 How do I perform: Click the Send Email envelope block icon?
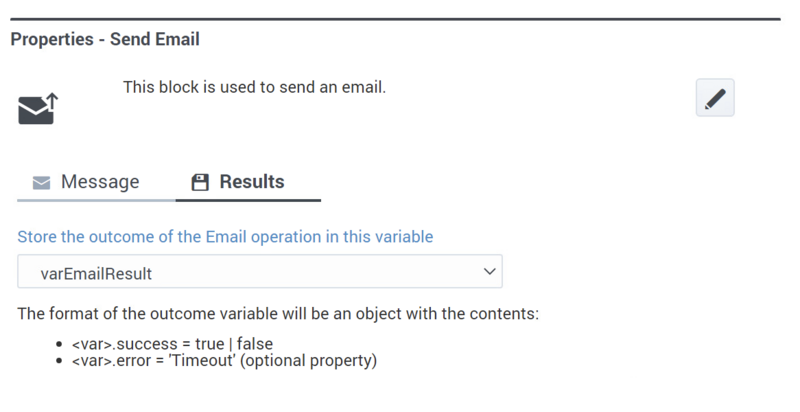(38, 109)
